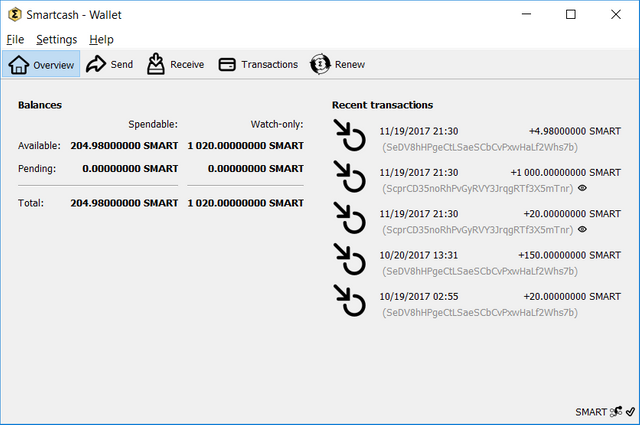Click incoming icon of +1 000.00000000 SMART transaction
640x425 pixels.
click(x=349, y=176)
